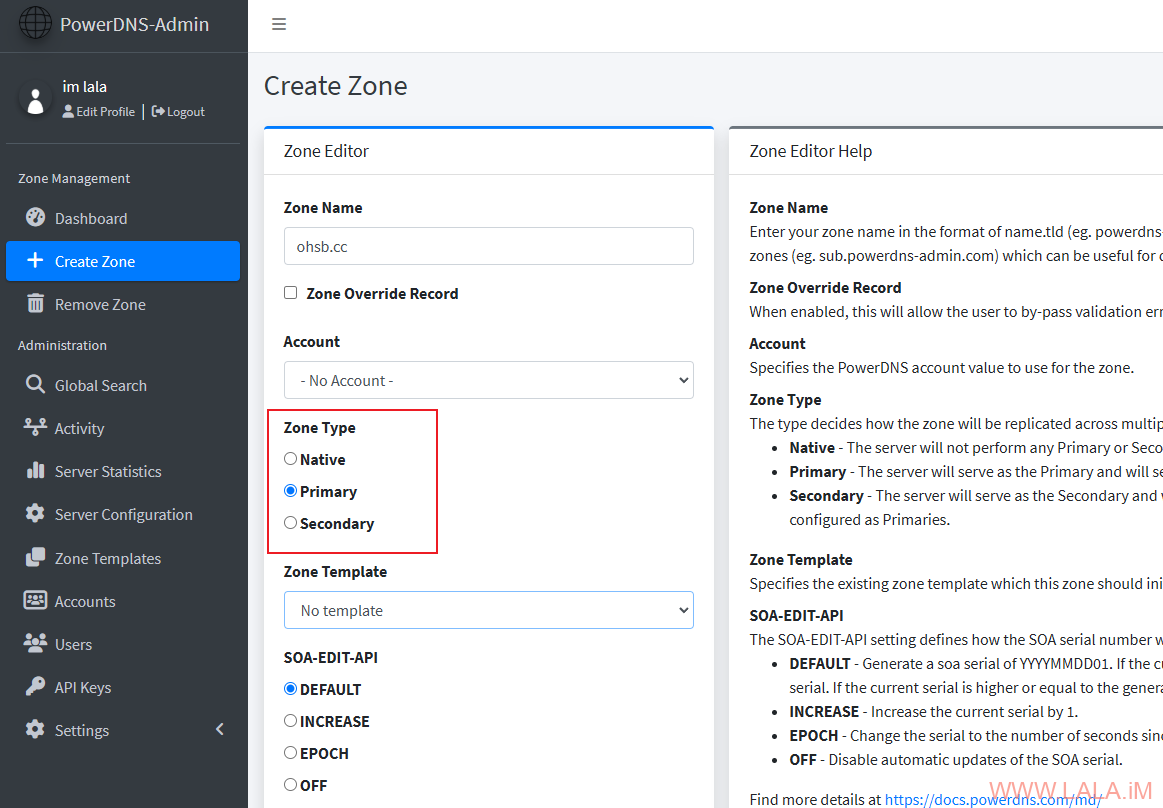Click the API Keys key icon

[x=35, y=687]
